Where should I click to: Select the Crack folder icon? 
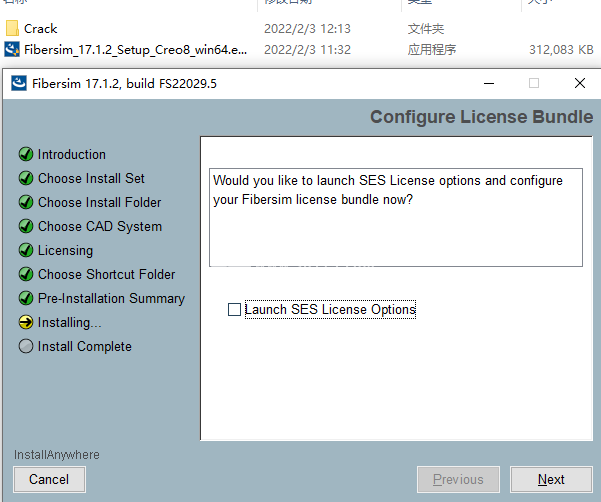12,28
